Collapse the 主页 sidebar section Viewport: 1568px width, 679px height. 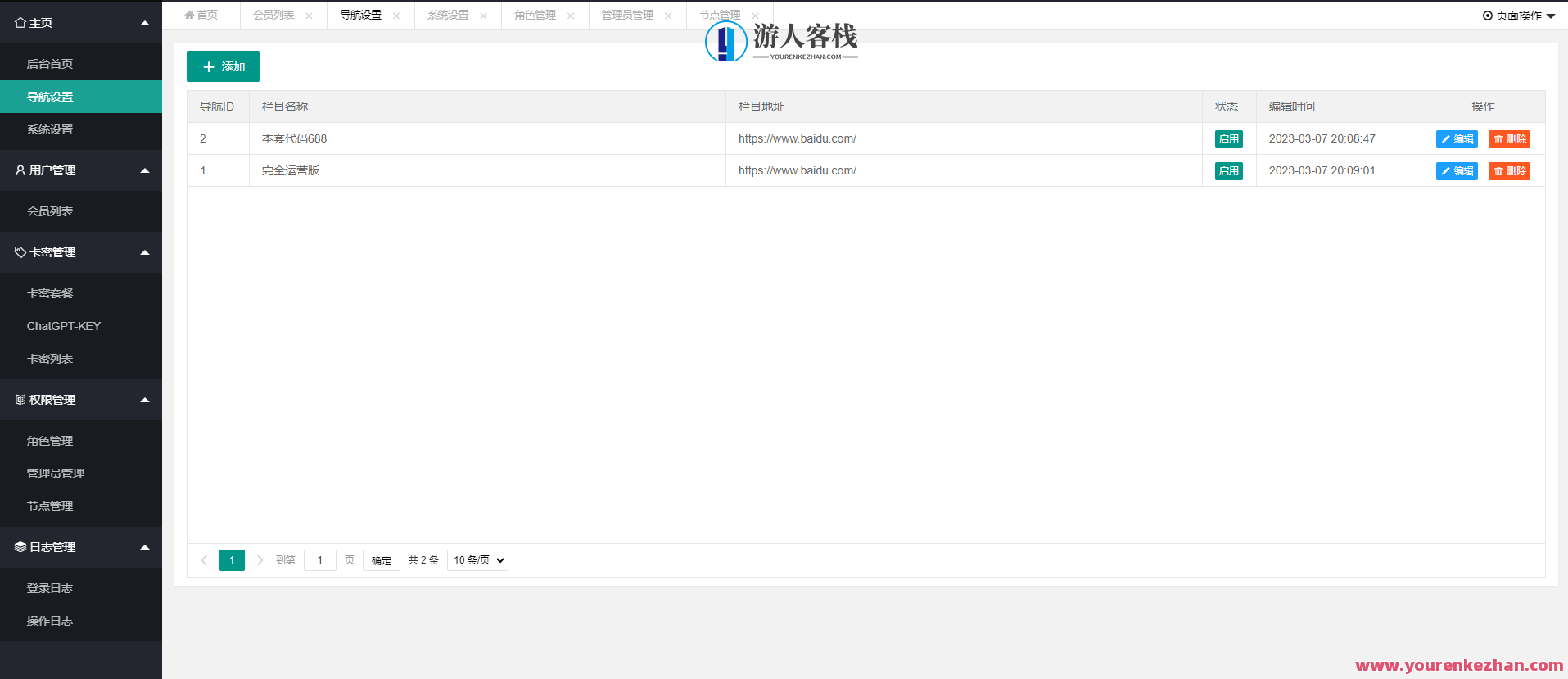click(145, 23)
